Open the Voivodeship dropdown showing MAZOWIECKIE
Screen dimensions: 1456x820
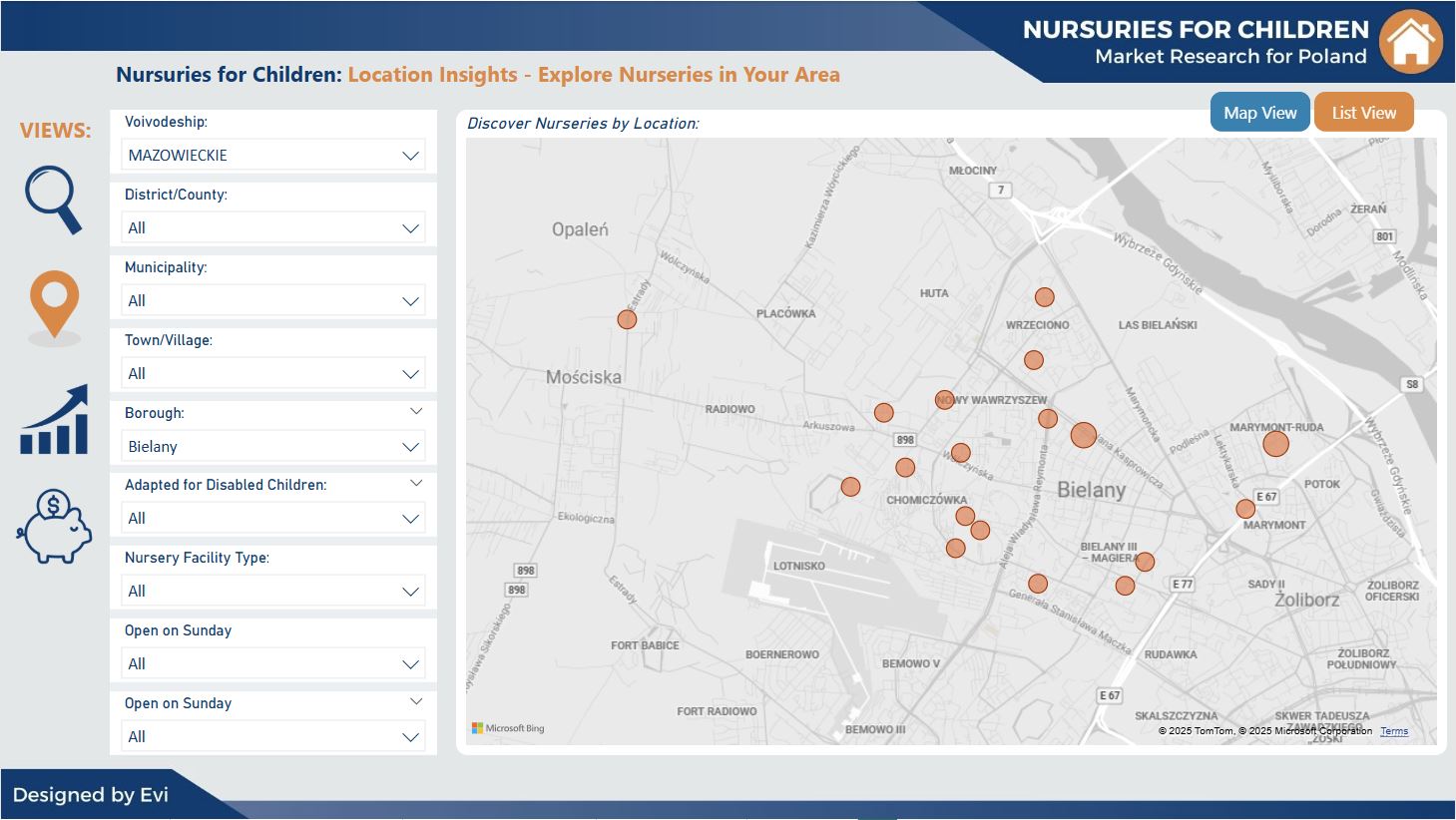click(273, 156)
